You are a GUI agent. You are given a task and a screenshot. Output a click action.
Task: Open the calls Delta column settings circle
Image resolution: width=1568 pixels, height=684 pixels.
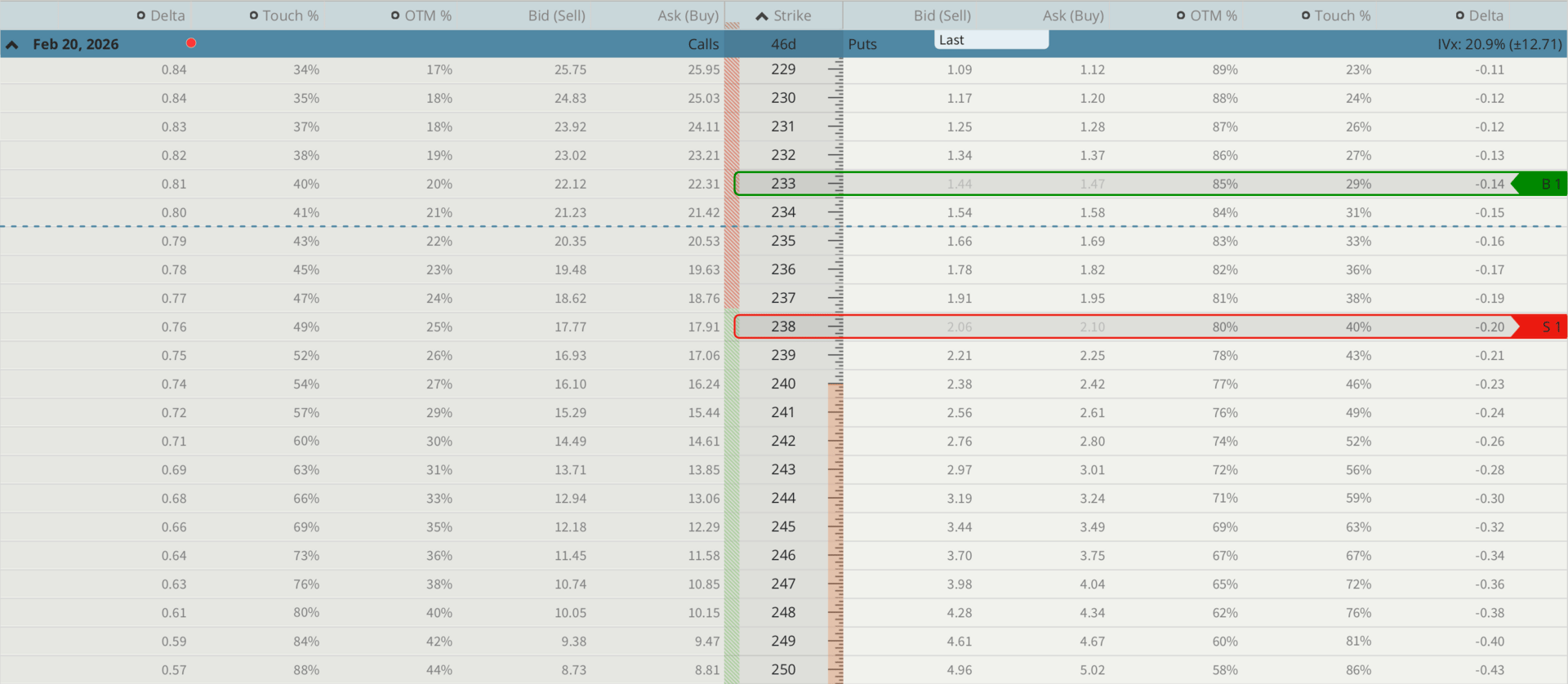coord(141,16)
